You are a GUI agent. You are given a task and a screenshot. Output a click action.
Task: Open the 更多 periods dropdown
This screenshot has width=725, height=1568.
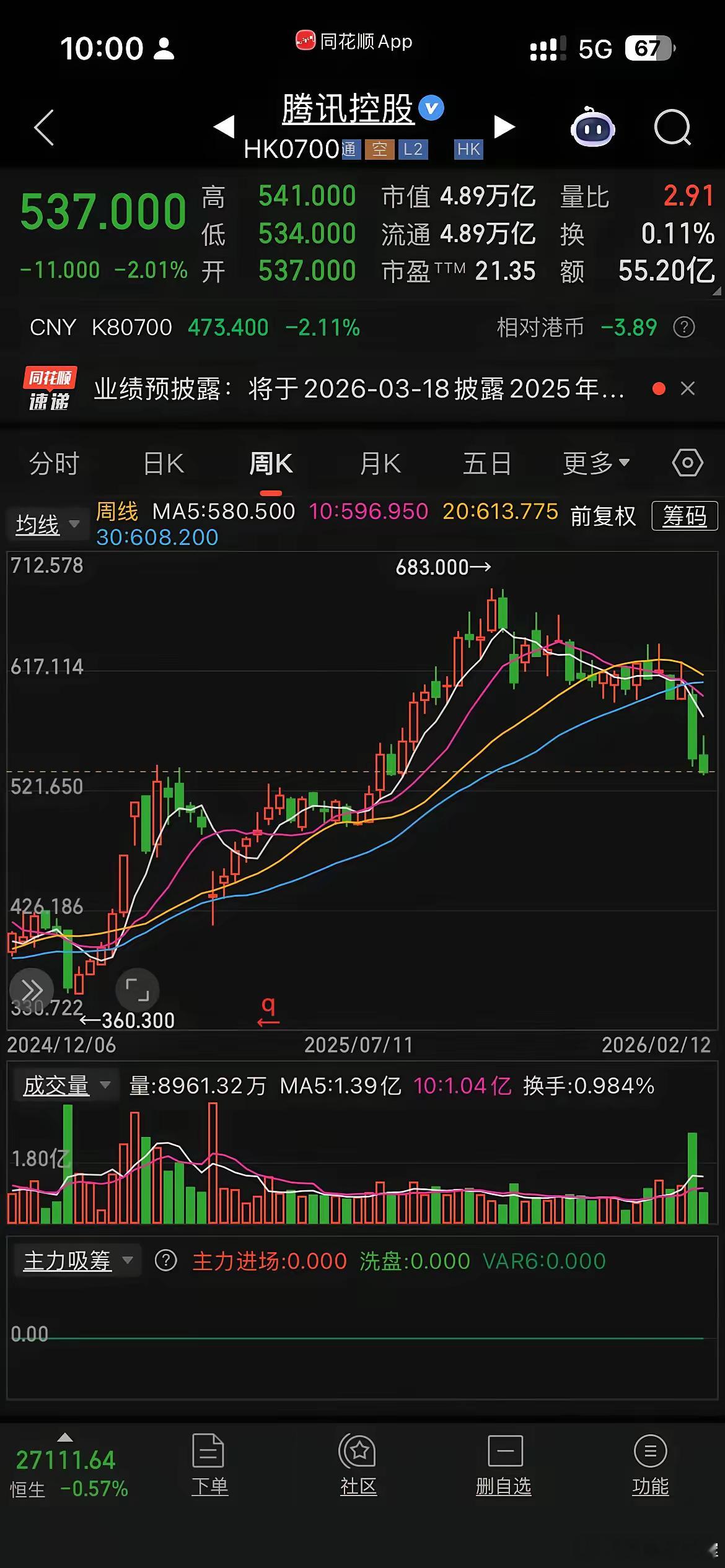[x=596, y=464]
